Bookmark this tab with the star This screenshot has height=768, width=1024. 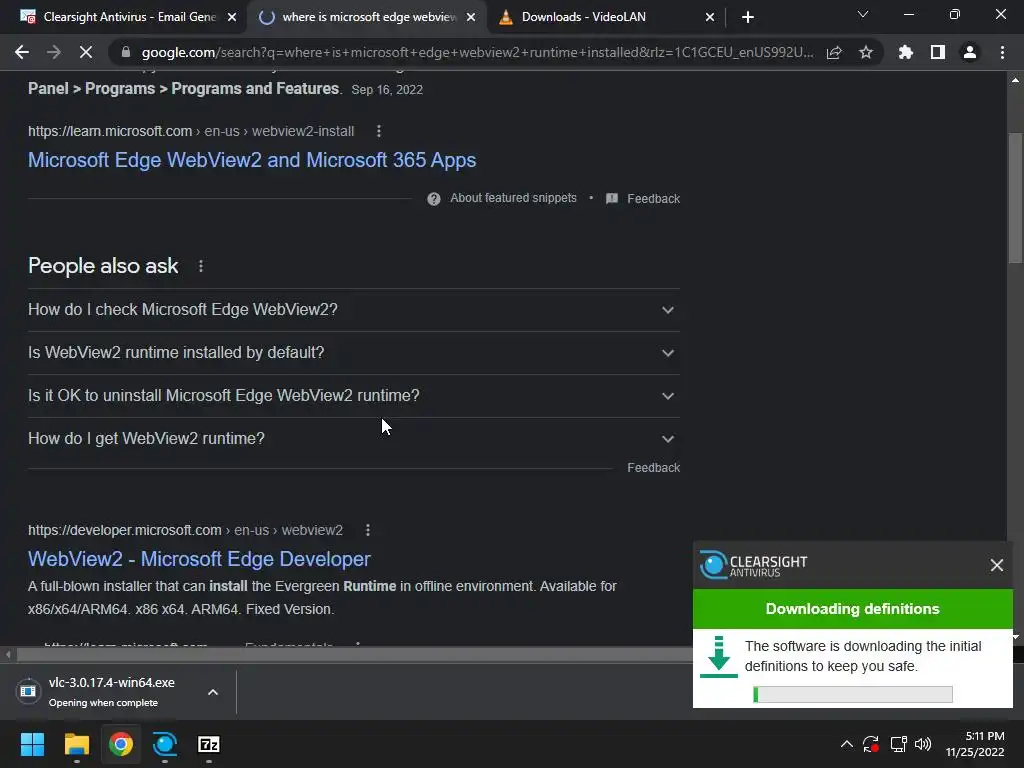point(866,52)
